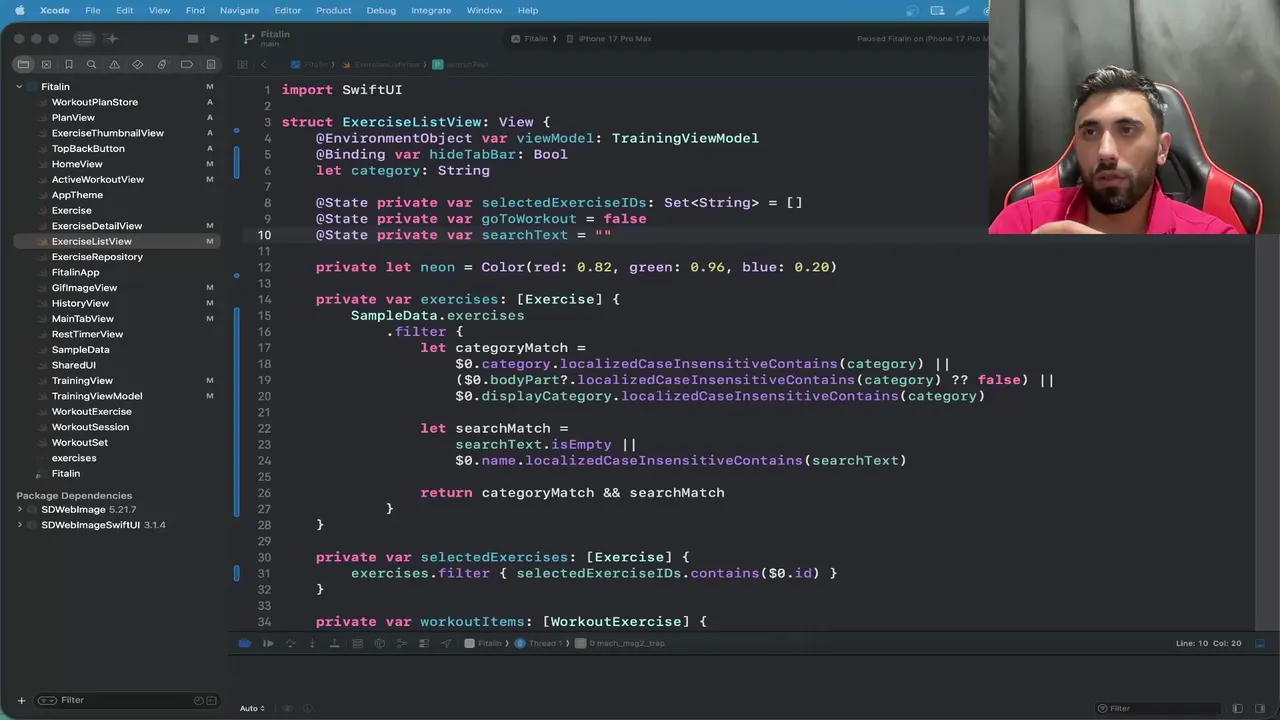The width and height of the screenshot is (1280, 720).
Task: Collapse the Fitalin project root
Action: (19, 87)
